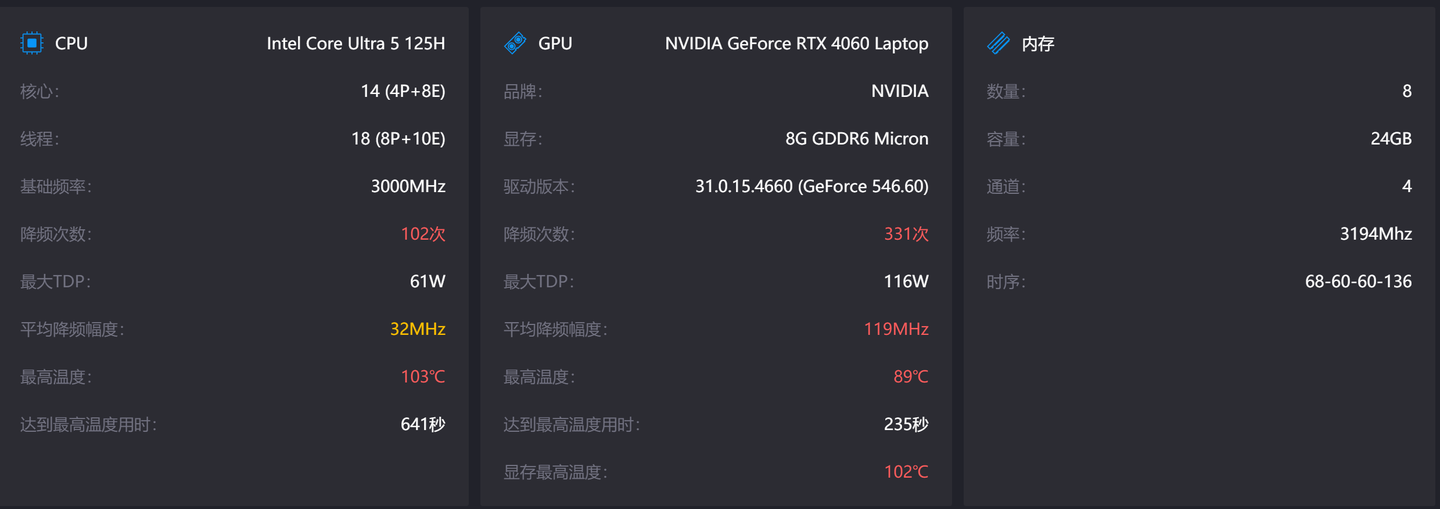Click the memory timing 68-60-60-136

[1359, 282]
